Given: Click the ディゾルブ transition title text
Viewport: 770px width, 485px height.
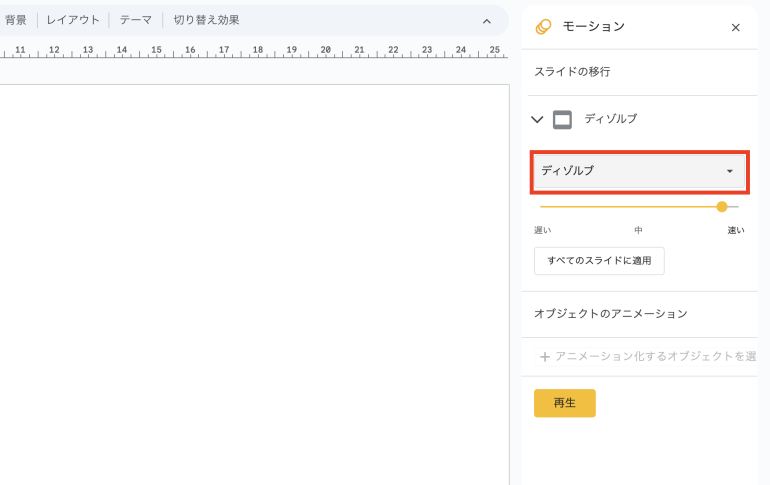Looking at the screenshot, I should pyautogui.click(x=610, y=119).
